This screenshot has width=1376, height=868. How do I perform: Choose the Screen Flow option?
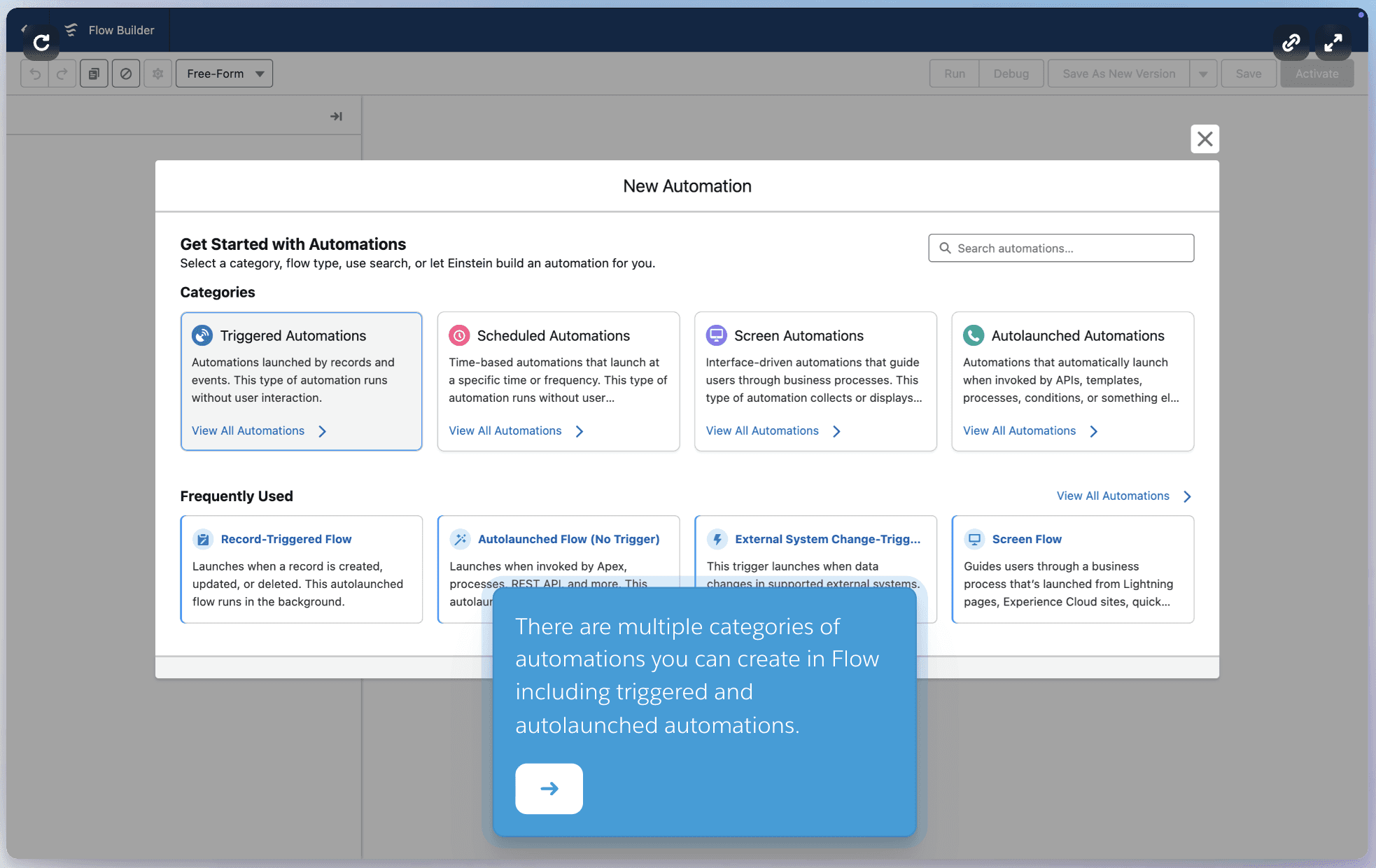pos(1026,539)
